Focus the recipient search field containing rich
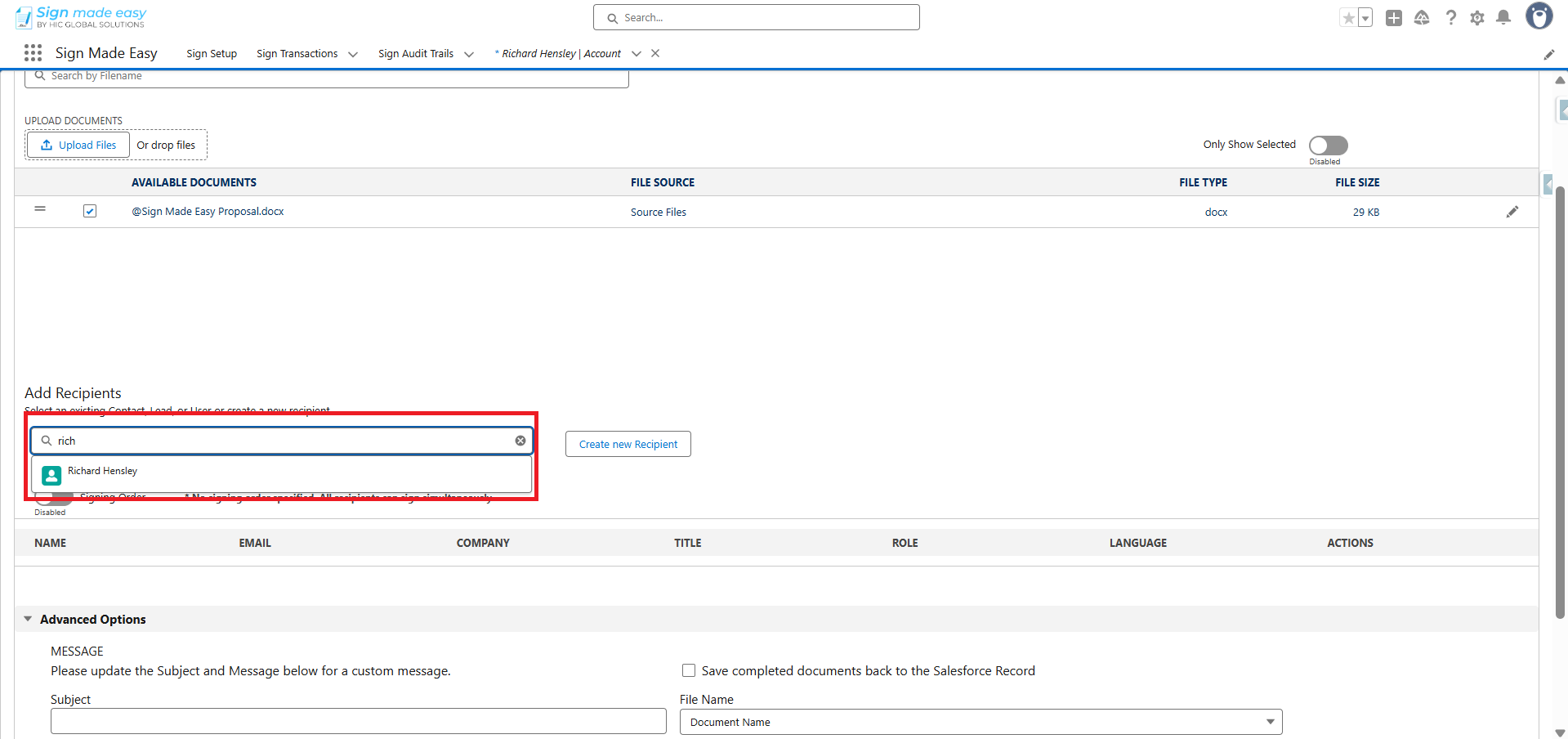 click(x=282, y=441)
